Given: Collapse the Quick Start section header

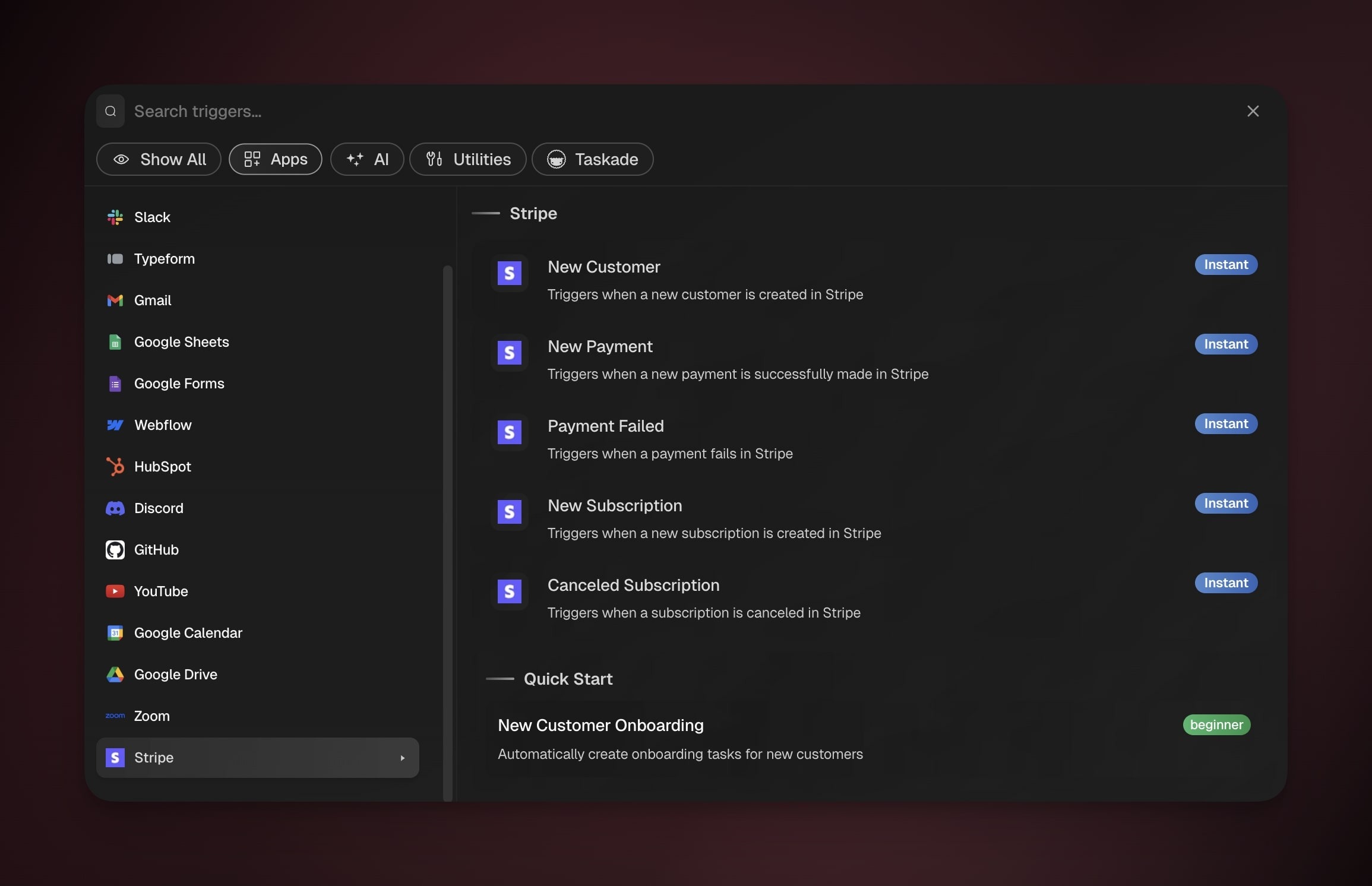Looking at the screenshot, I should pos(567,679).
